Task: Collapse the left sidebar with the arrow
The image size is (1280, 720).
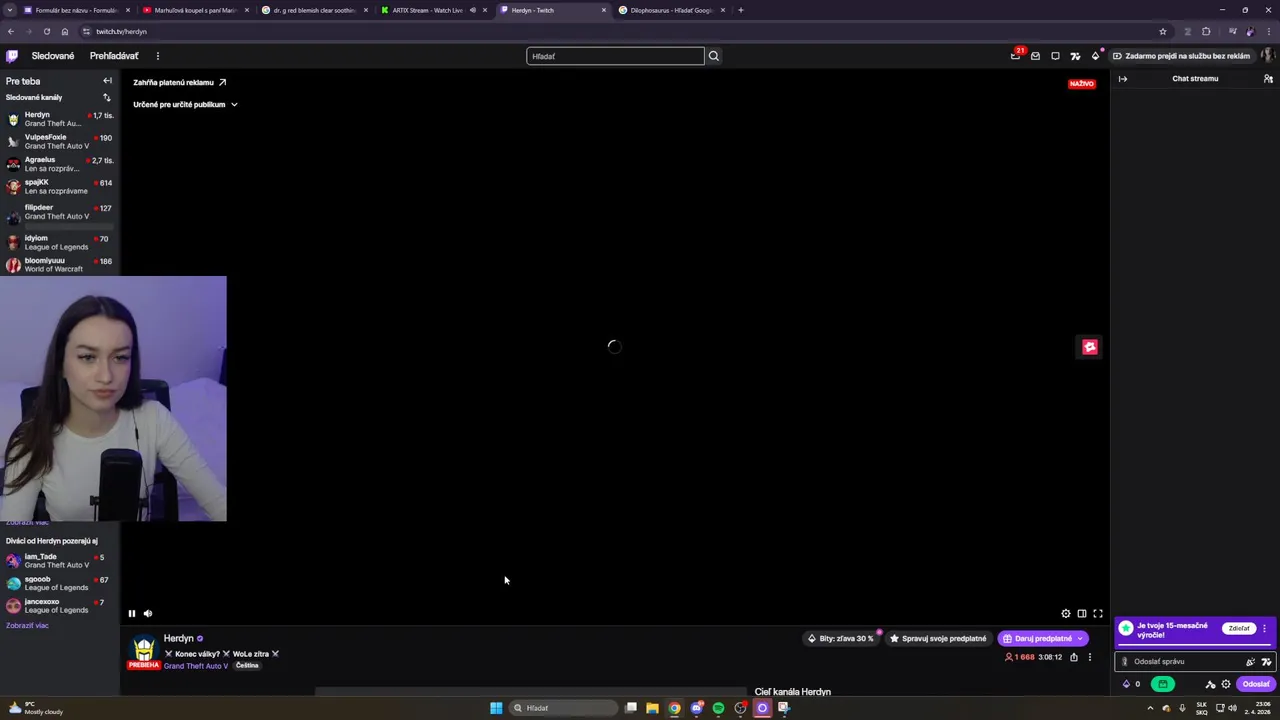Action: tap(107, 81)
